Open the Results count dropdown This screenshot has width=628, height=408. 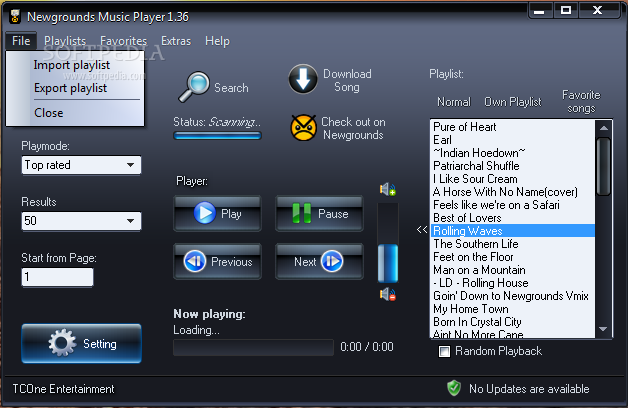click(81, 221)
